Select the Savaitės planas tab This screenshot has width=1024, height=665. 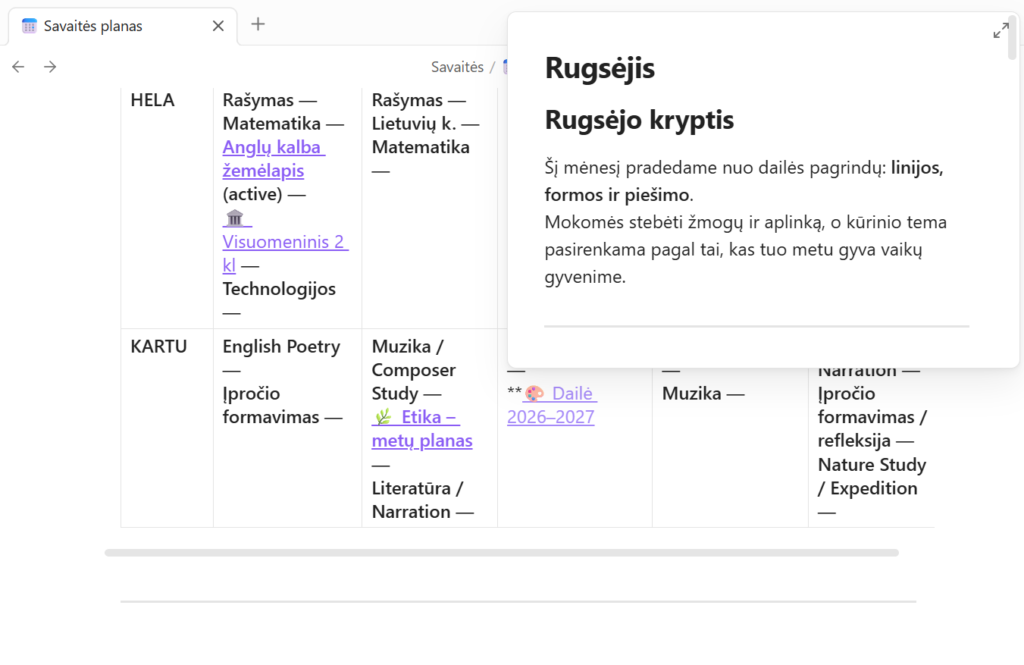coord(123,26)
